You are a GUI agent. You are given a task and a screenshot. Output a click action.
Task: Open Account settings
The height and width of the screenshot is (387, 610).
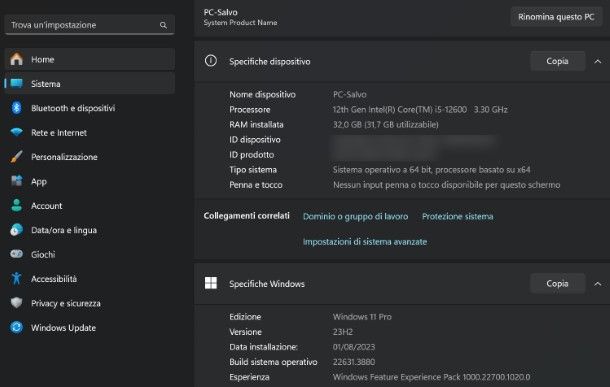pyautogui.click(x=89, y=205)
